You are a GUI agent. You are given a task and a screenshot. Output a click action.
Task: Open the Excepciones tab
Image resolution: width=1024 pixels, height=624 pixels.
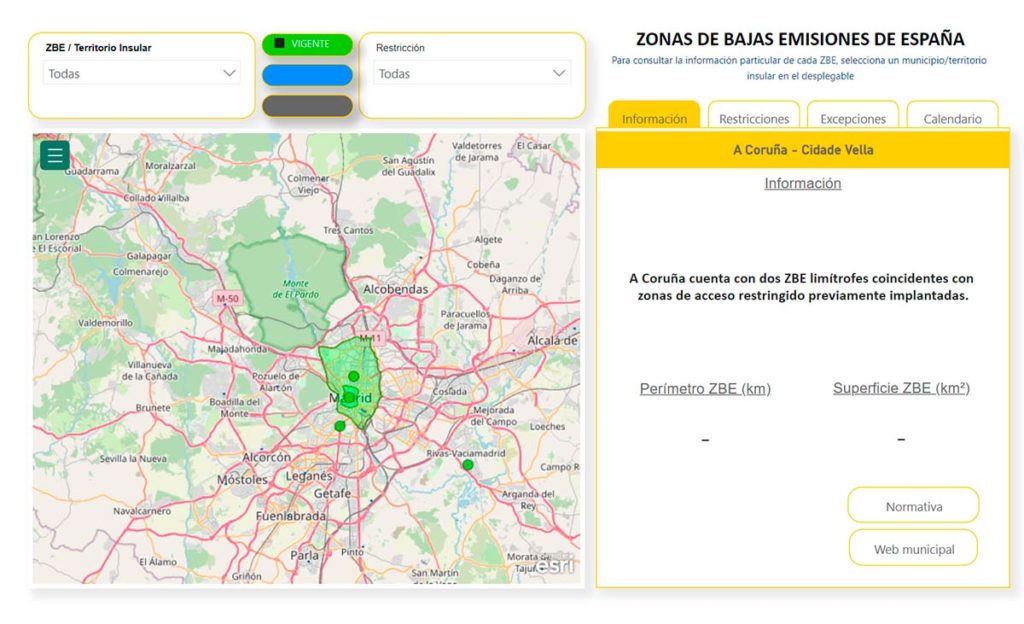coord(852,118)
